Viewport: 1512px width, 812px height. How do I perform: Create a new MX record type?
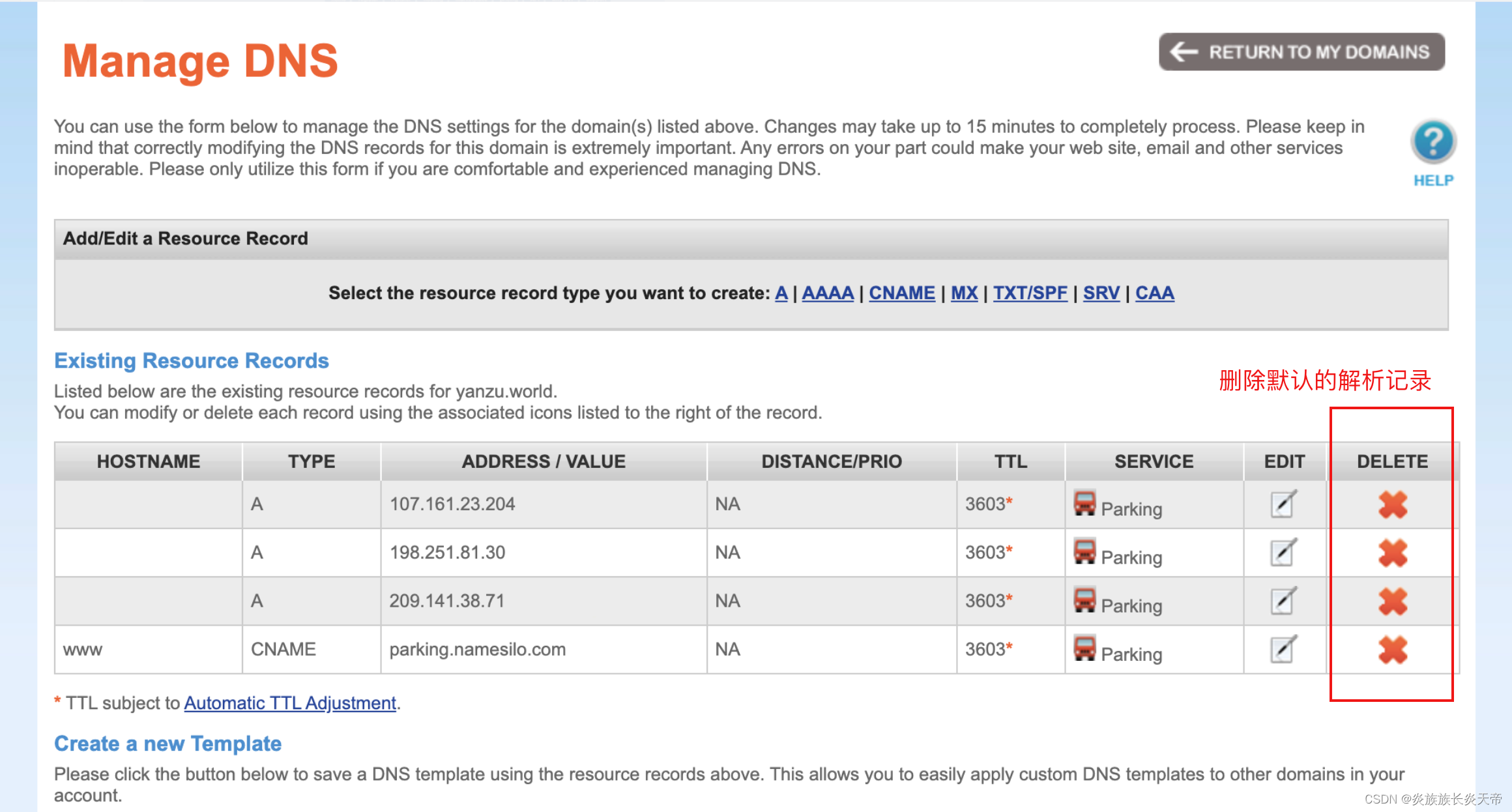click(x=964, y=293)
